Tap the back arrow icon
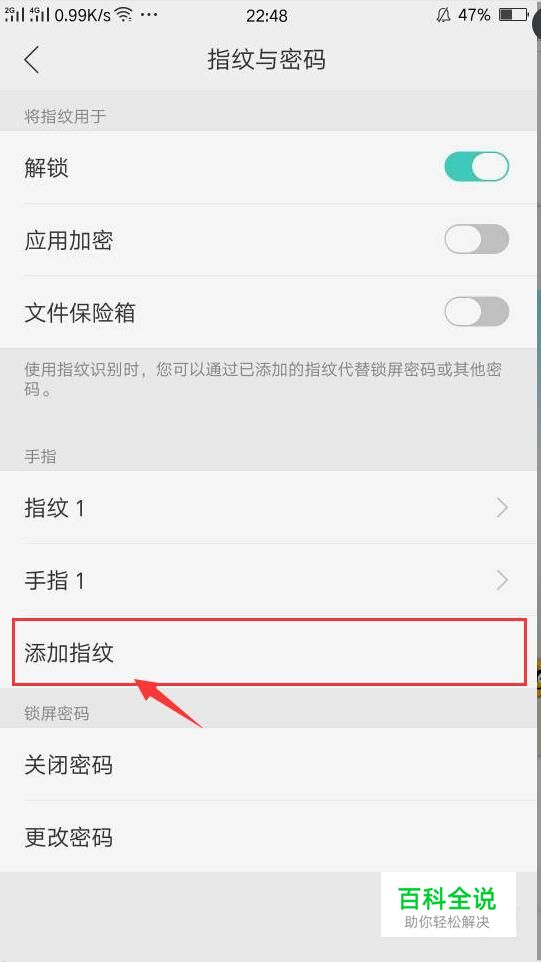The width and height of the screenshot is (541, 962). point(32,60)
